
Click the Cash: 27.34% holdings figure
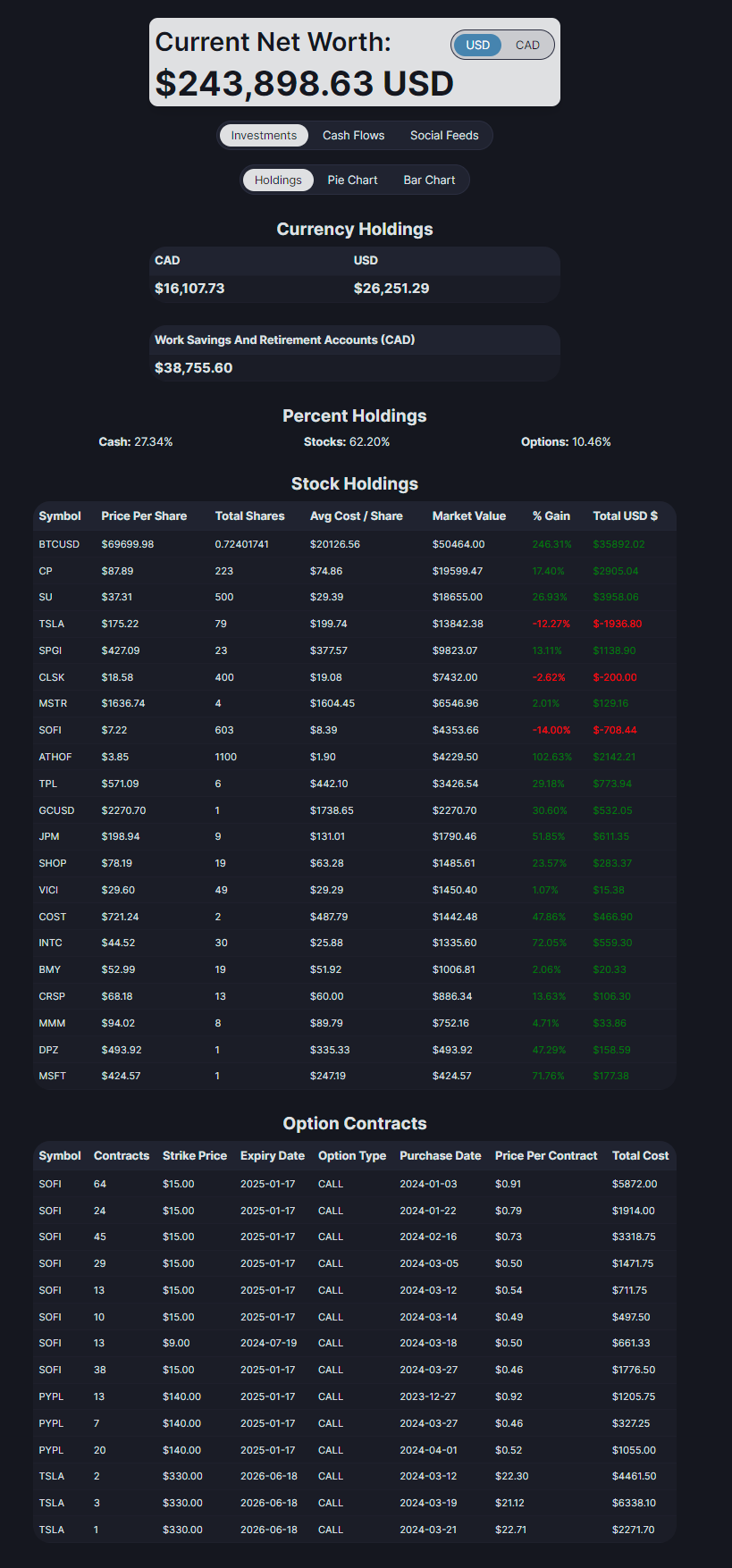(136, 442)
